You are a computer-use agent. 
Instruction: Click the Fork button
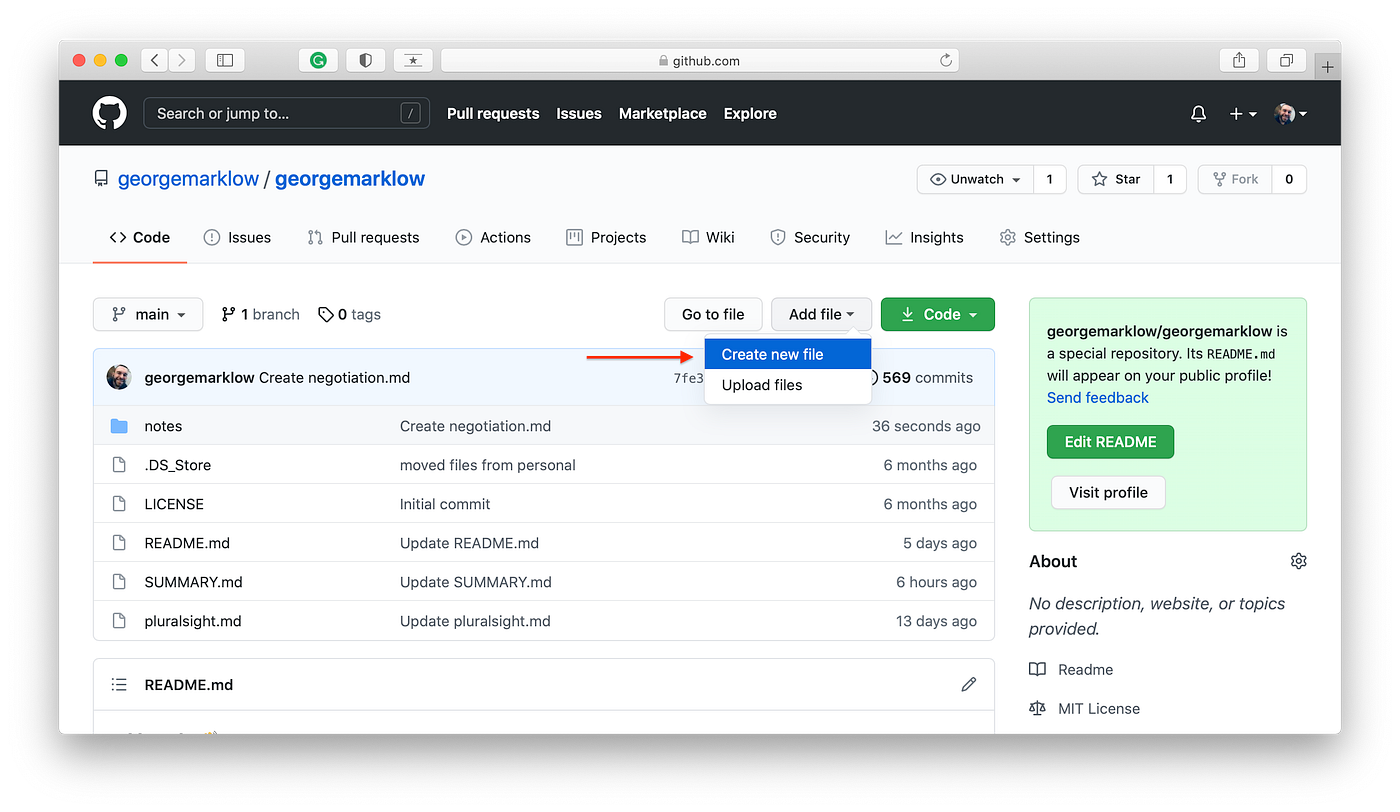1235,179
